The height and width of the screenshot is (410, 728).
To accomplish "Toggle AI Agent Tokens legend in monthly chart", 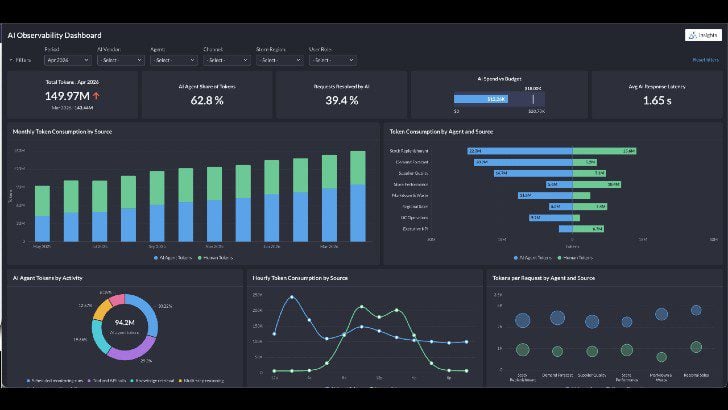I will pos(172,258).
